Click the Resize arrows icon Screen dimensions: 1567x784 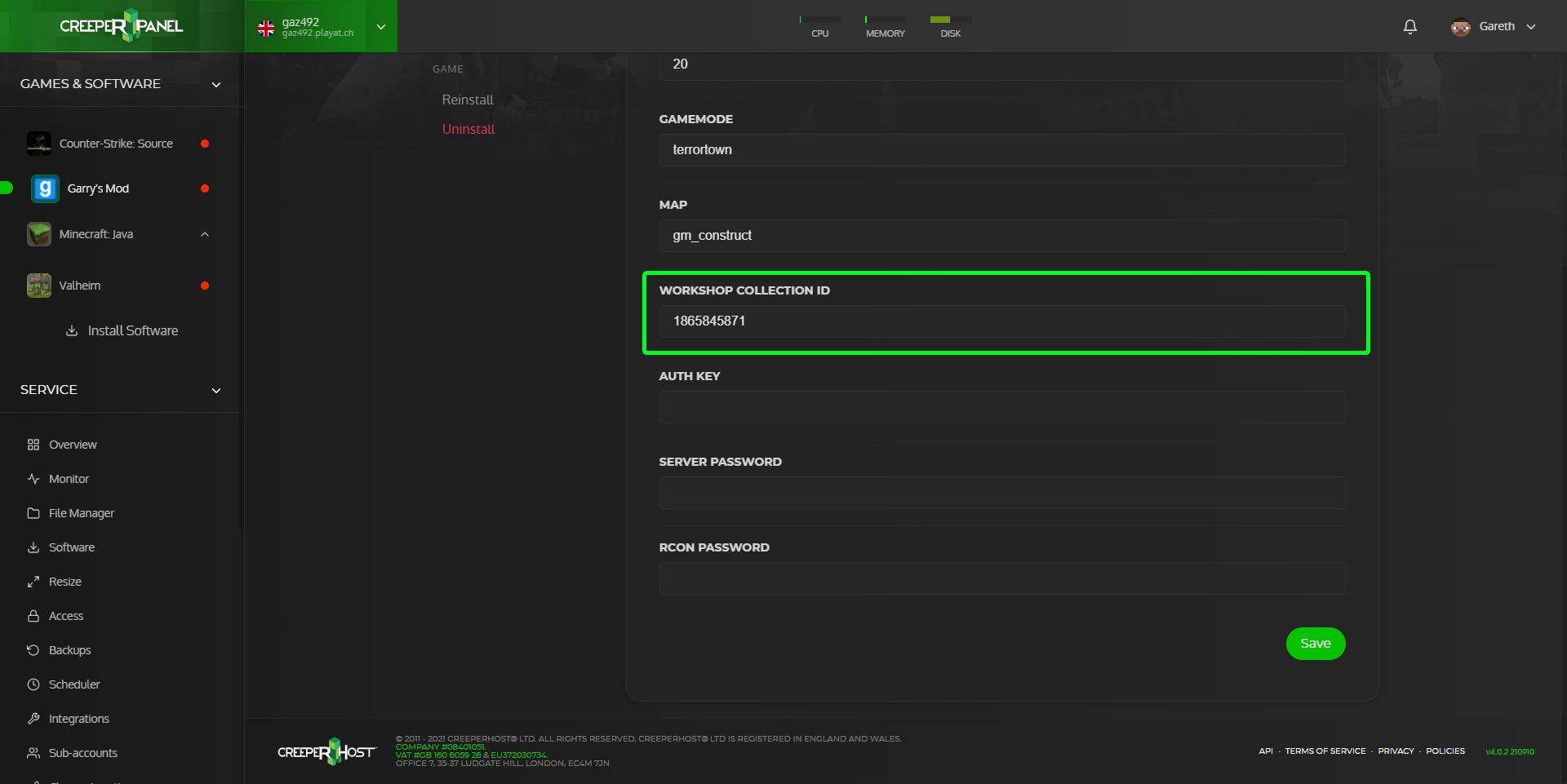point(33,582)
